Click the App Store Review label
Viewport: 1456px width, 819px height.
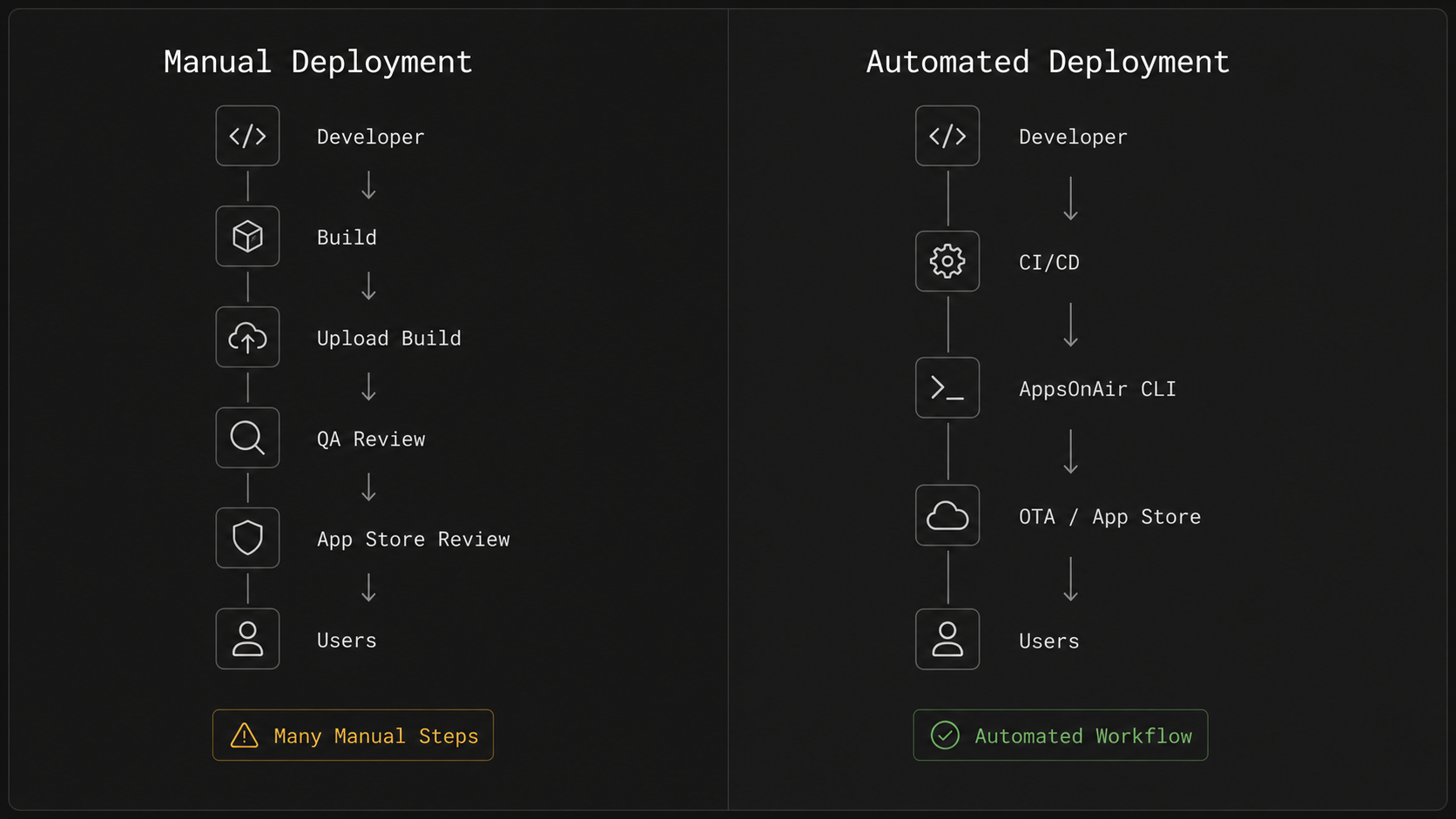coord(414,540)
